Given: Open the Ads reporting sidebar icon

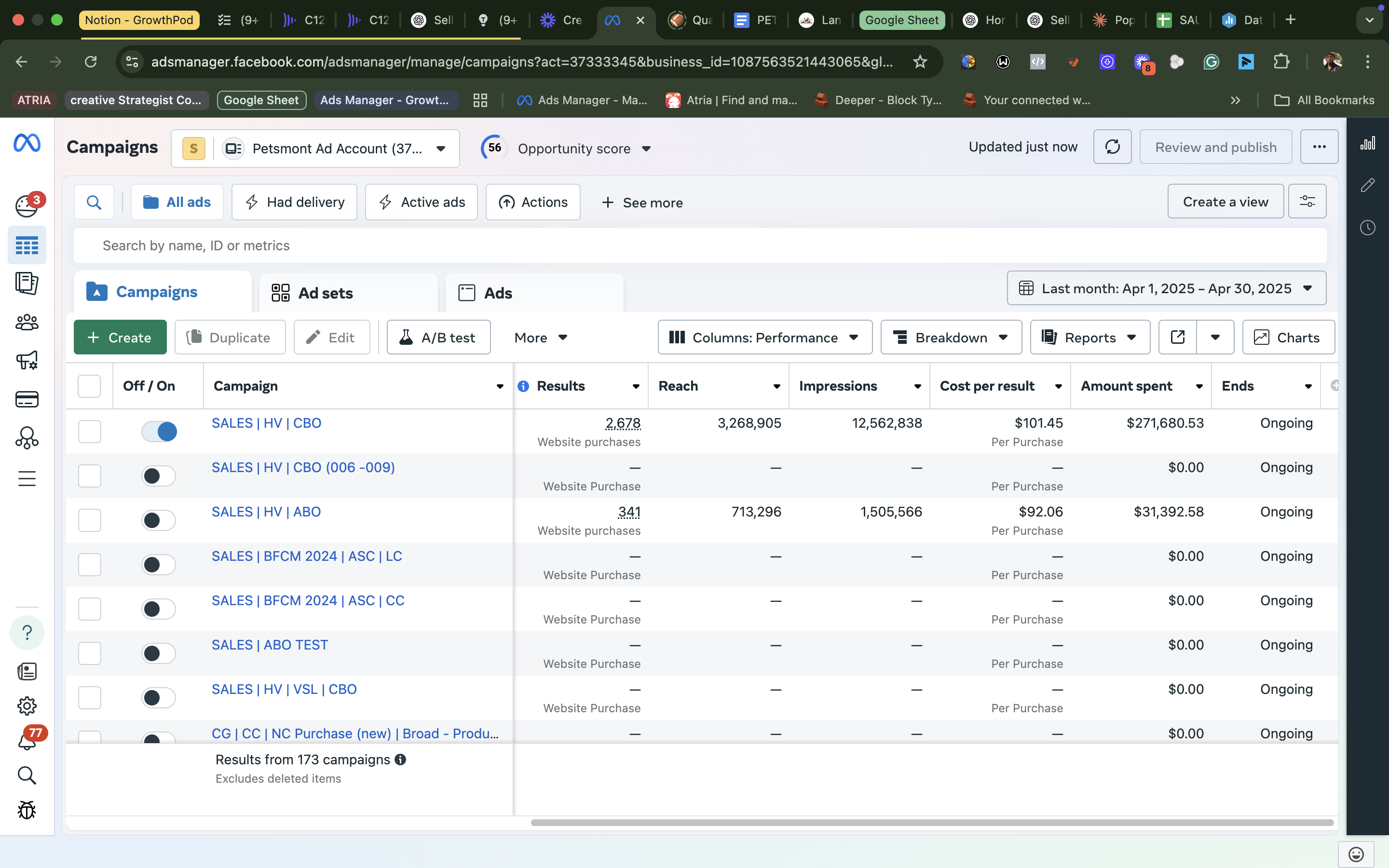Looking at the screenshot, I should click(27, 284).
